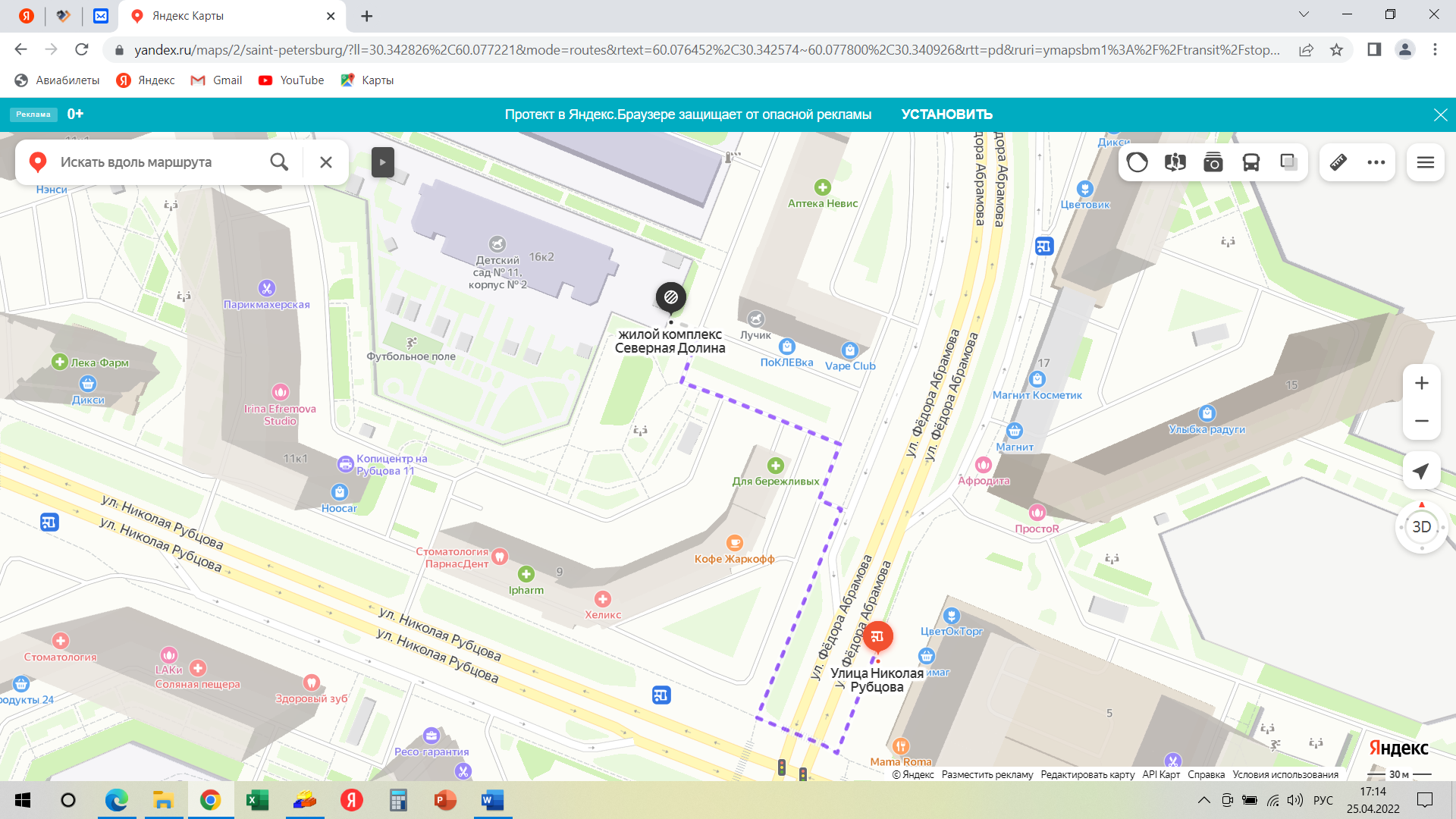Zoom out with the minus button
The height and width of the screenshot is (819, 1456).
click(1422, 421)
